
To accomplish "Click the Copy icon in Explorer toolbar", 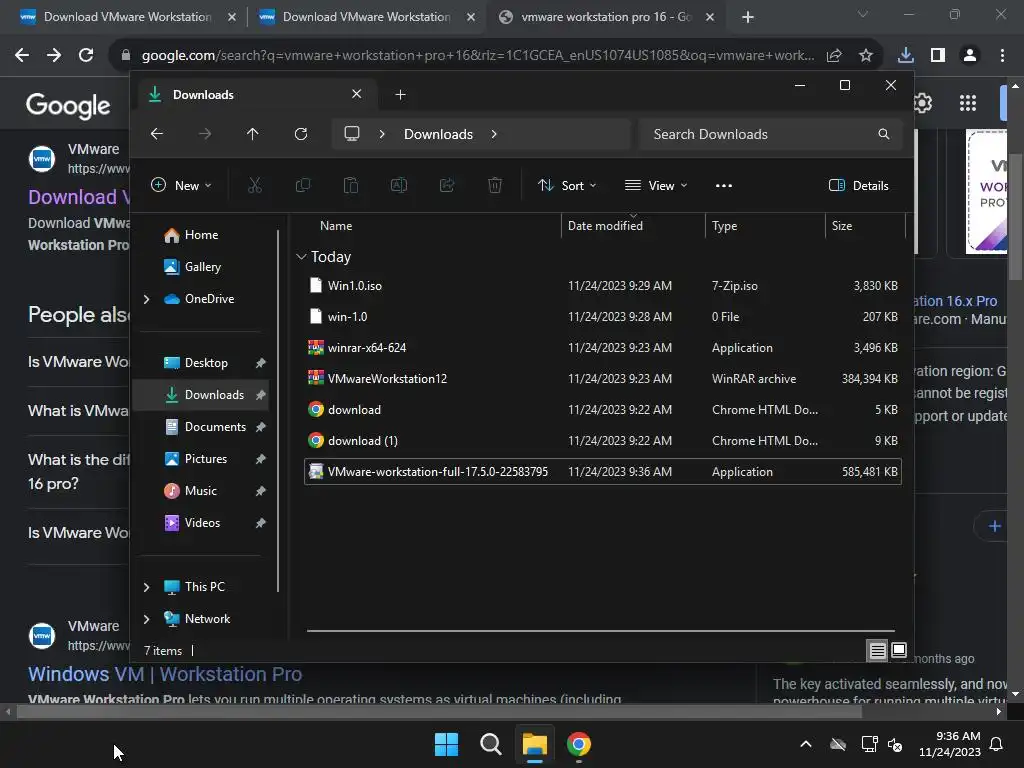I will 302,185.
